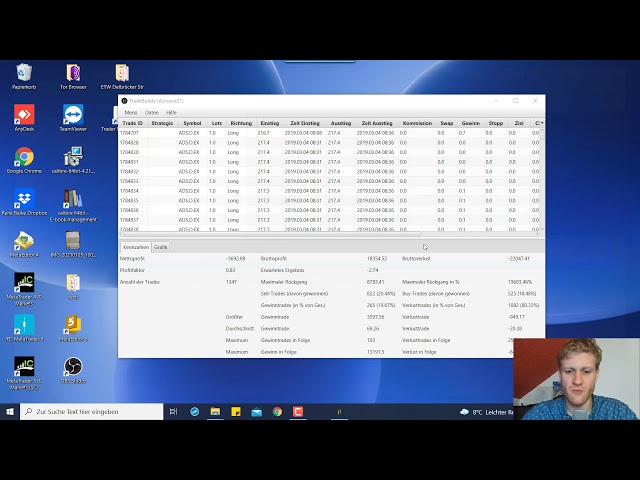Open the Dropbox desktop shortcut
Screen dimensions: 640x480
tap(24, 200)
